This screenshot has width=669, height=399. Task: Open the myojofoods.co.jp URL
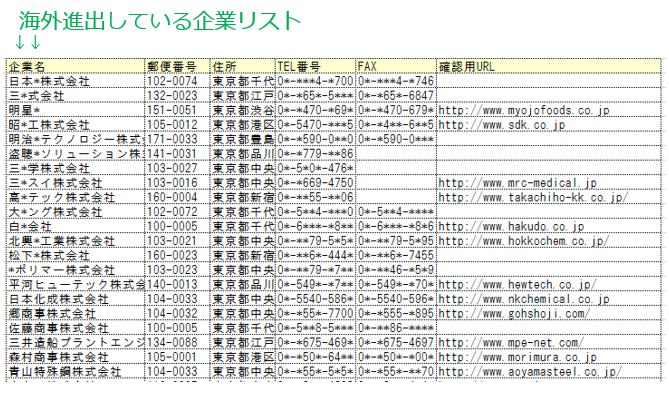(x=524, y=110)
